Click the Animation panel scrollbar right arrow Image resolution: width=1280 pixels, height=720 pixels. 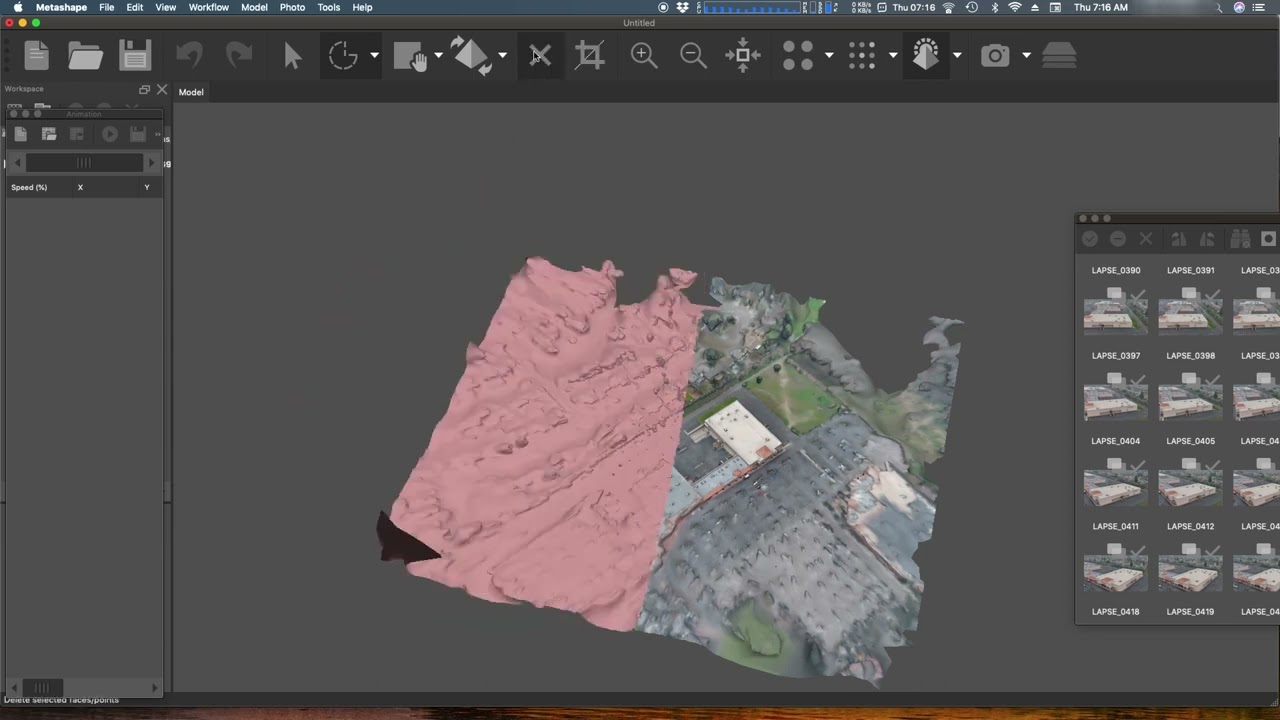click(x=152, y=163)
